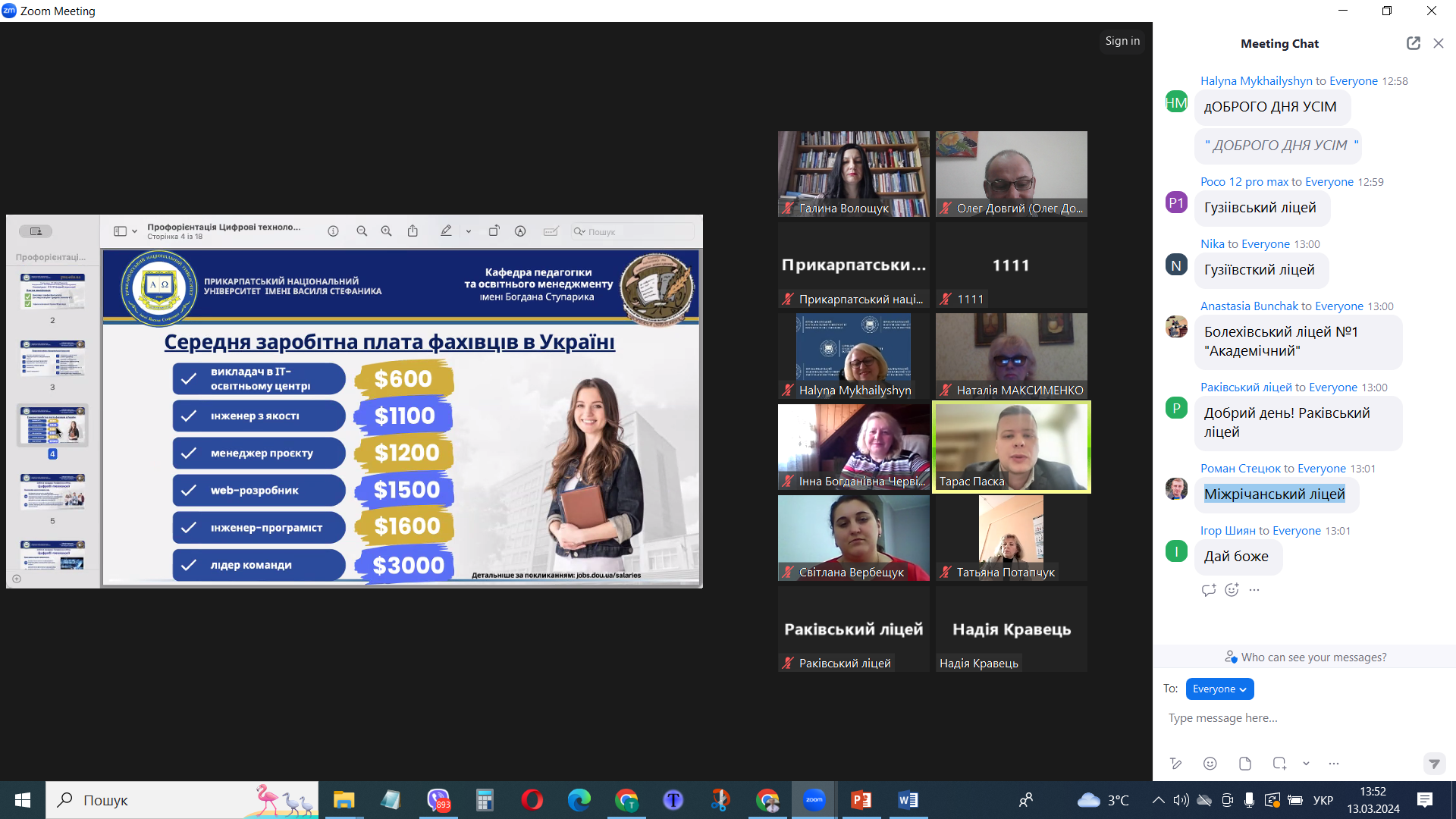
Task: Open more chat toolbar options
Action: 1334,764
